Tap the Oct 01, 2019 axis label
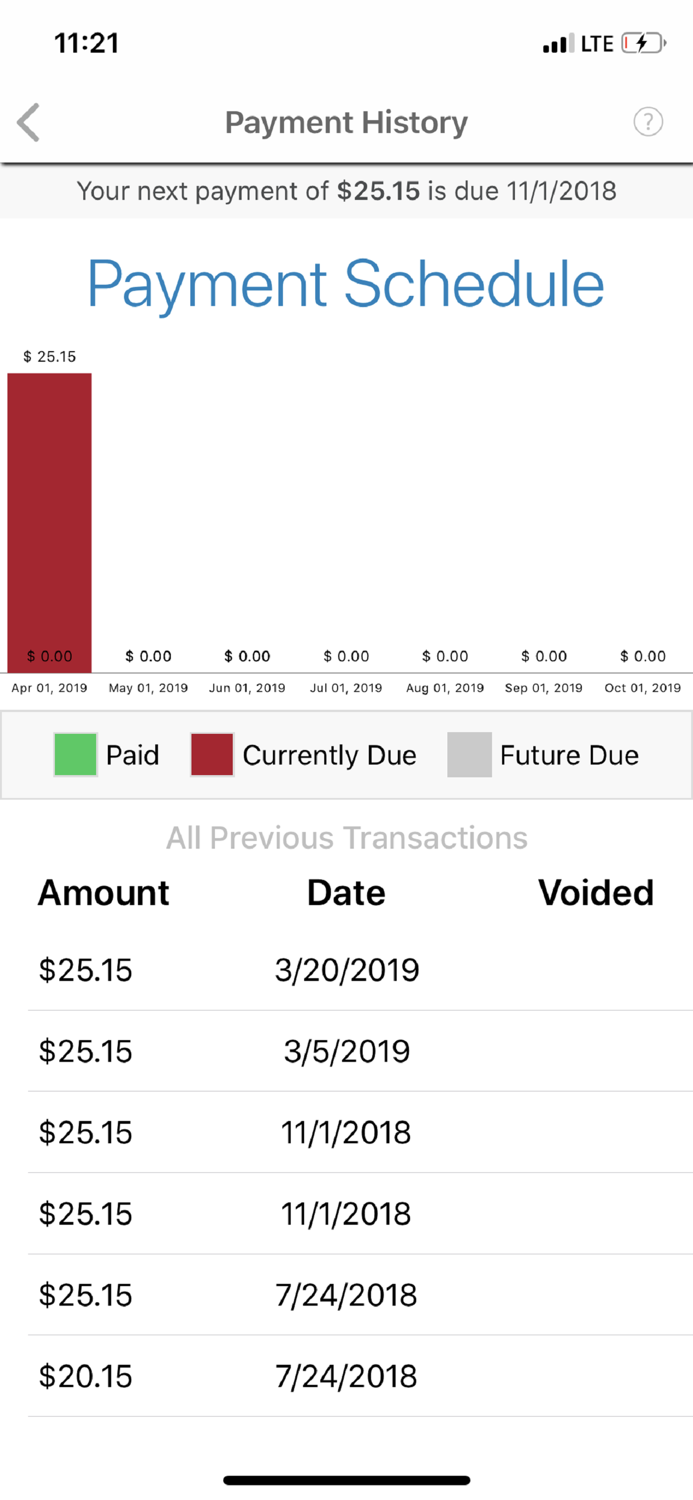The height and width of the screenshot is (1500, 693). tap(643, 688)
